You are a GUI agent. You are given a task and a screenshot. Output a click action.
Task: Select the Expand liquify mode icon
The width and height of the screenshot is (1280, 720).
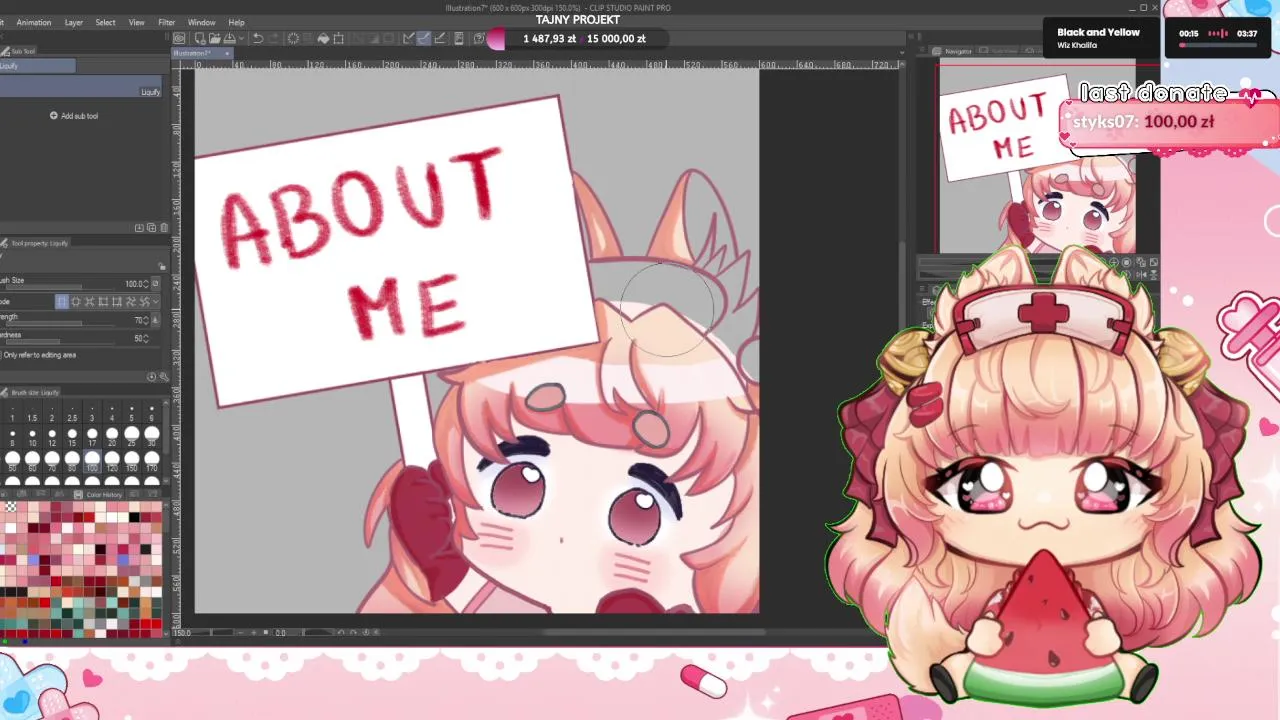76,301
